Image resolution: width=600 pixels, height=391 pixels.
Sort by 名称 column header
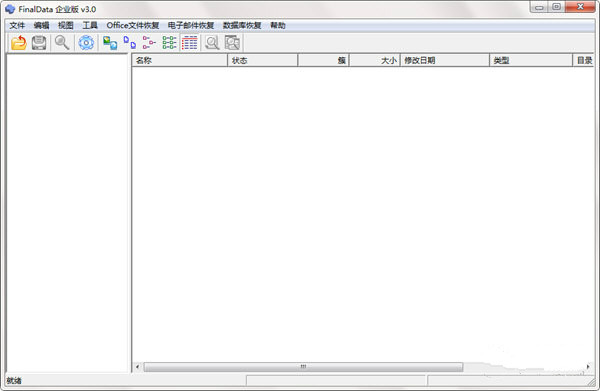click(x=179, y=60)
